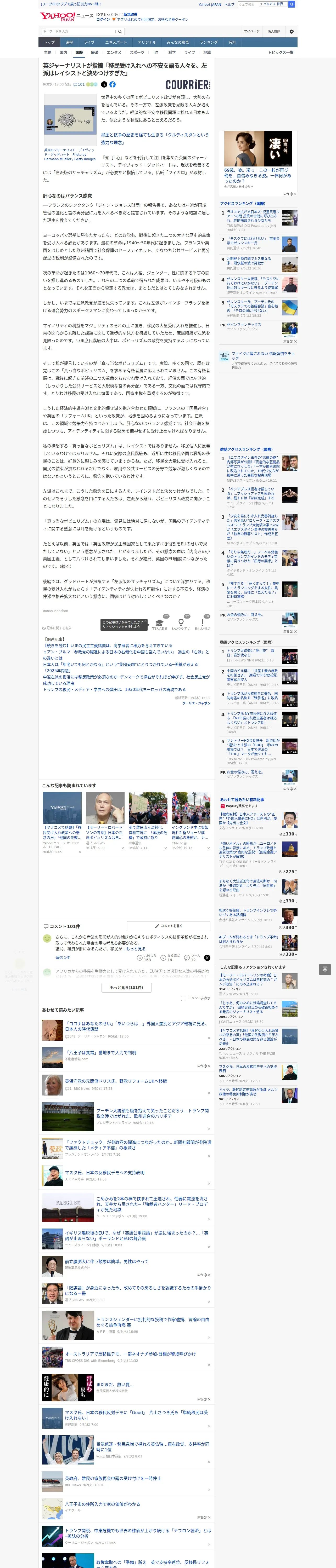Open the プーチン大統領も腹を抱えて recommended article
The image size is (336, 1568).
tap(153, 1113)
